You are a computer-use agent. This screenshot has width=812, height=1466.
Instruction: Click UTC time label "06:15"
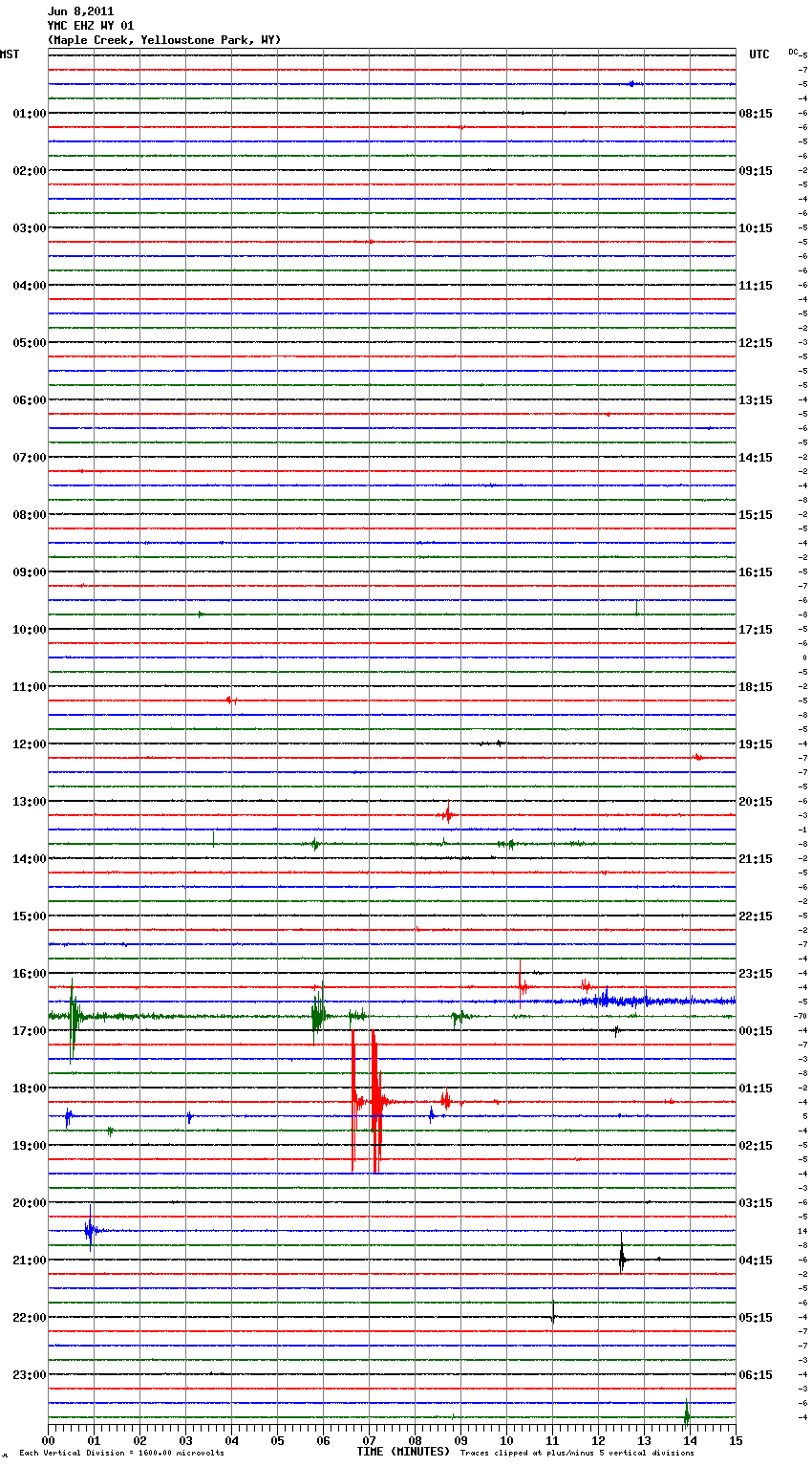tap(756, 1375)
